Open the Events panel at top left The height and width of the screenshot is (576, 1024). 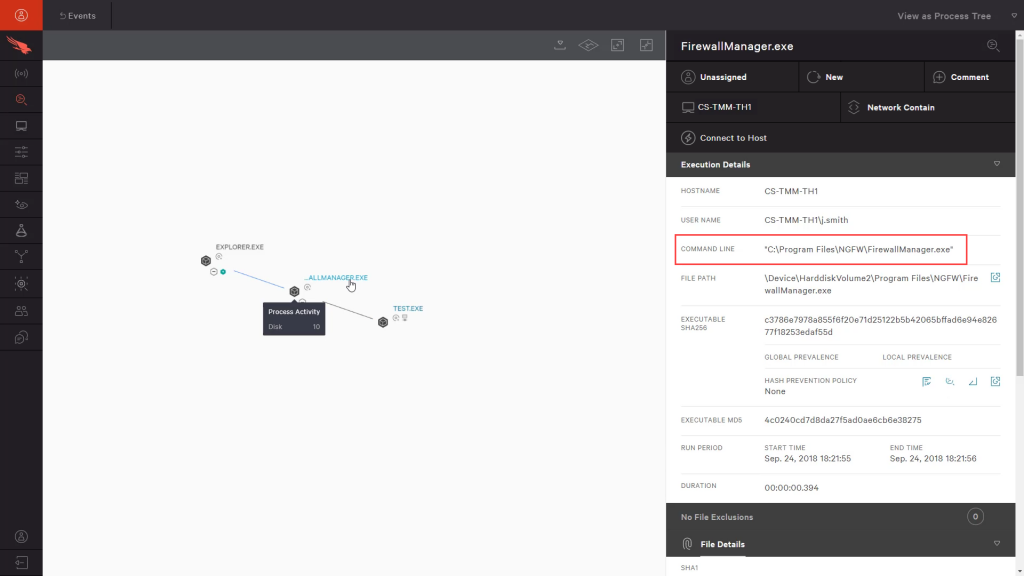pos(77,15)
